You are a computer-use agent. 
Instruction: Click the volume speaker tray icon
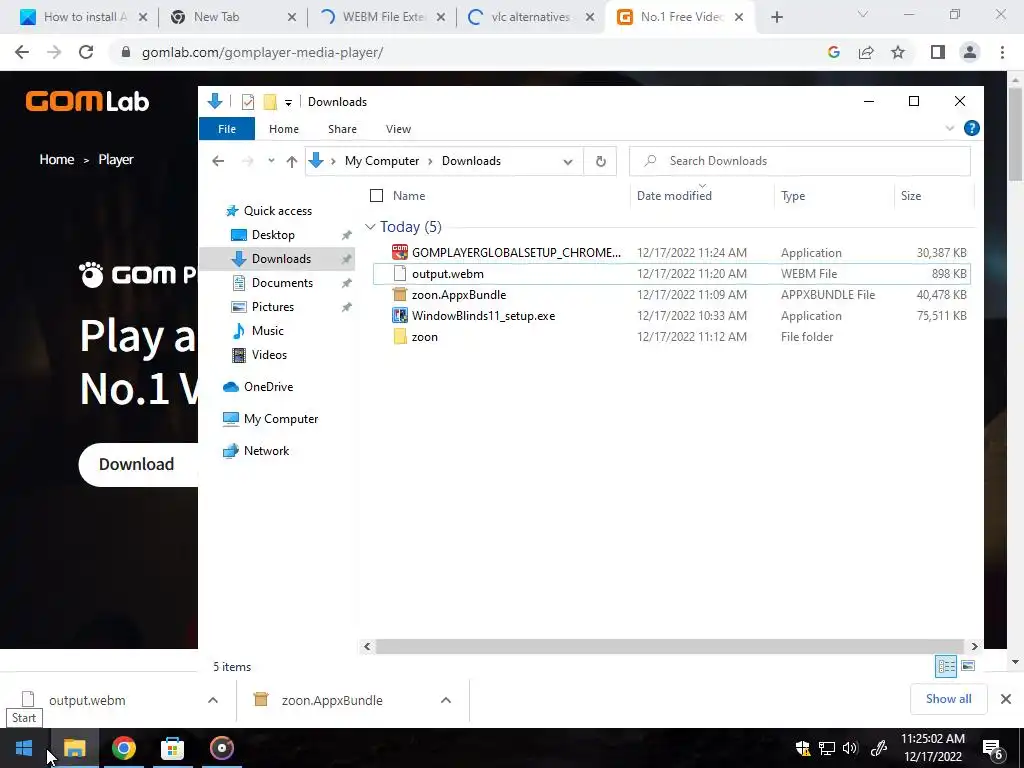point(850,748)
